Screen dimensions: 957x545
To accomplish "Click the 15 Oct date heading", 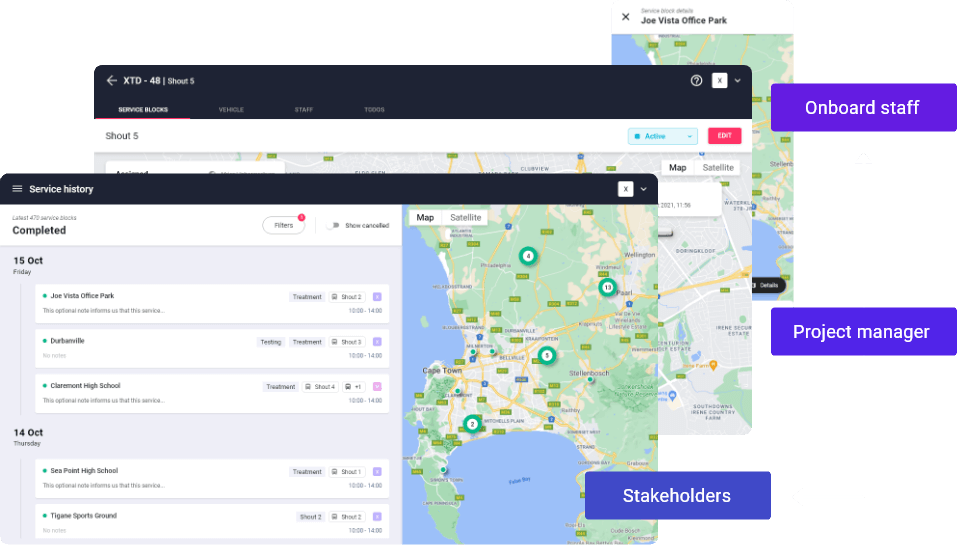I will coord(28,261).
